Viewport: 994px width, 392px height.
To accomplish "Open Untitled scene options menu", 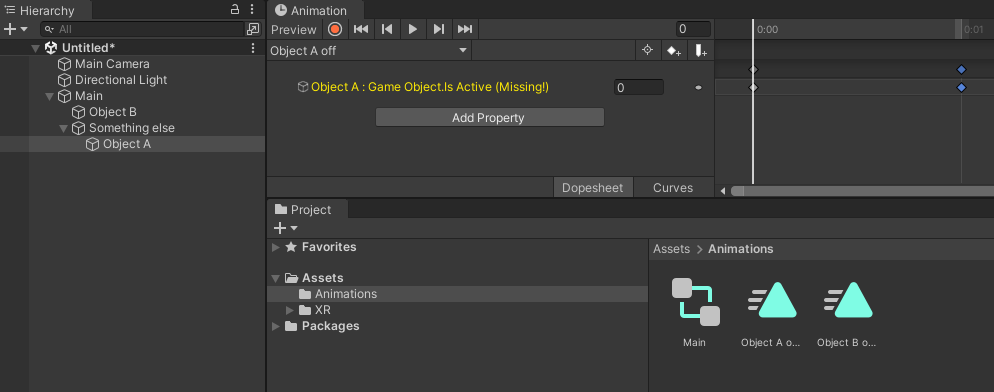I will pyautogui.click(x=252, y=48).
